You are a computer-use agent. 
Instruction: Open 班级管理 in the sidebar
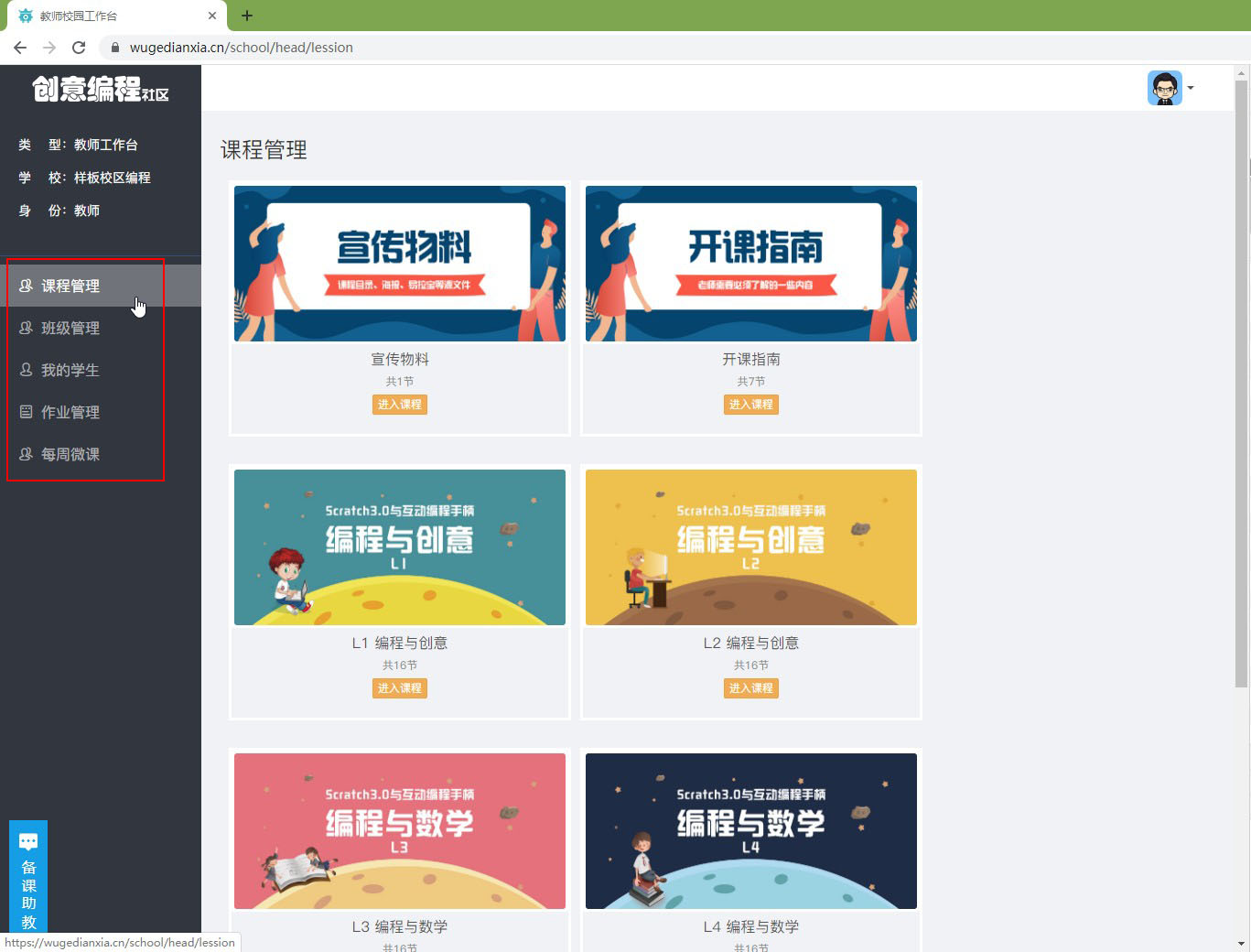point(101,328)
